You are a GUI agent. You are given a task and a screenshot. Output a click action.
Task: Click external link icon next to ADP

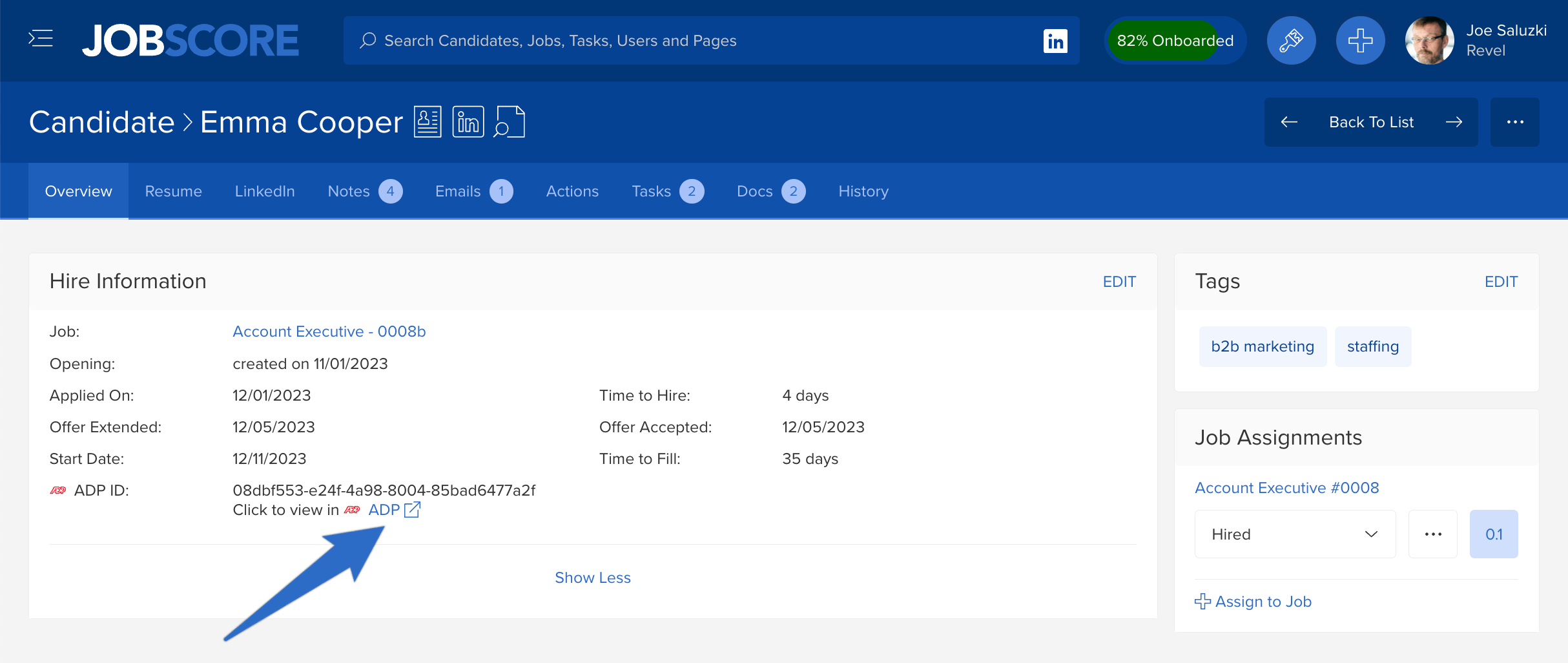(412, 510)
